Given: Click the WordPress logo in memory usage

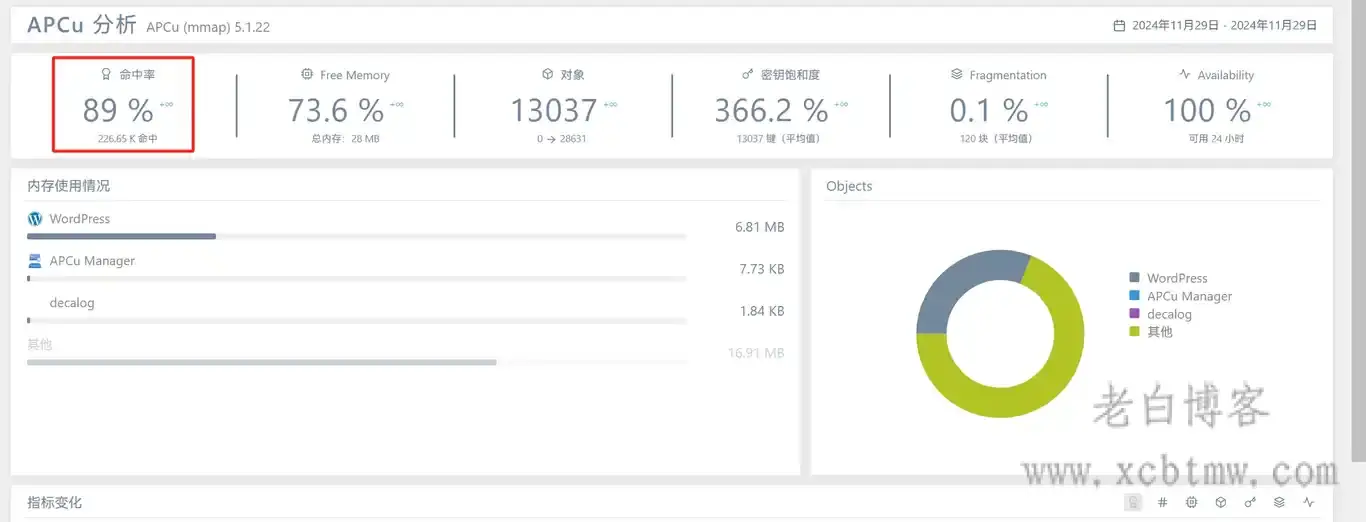Looking at the screenshot, I should (x=35, y=219).
